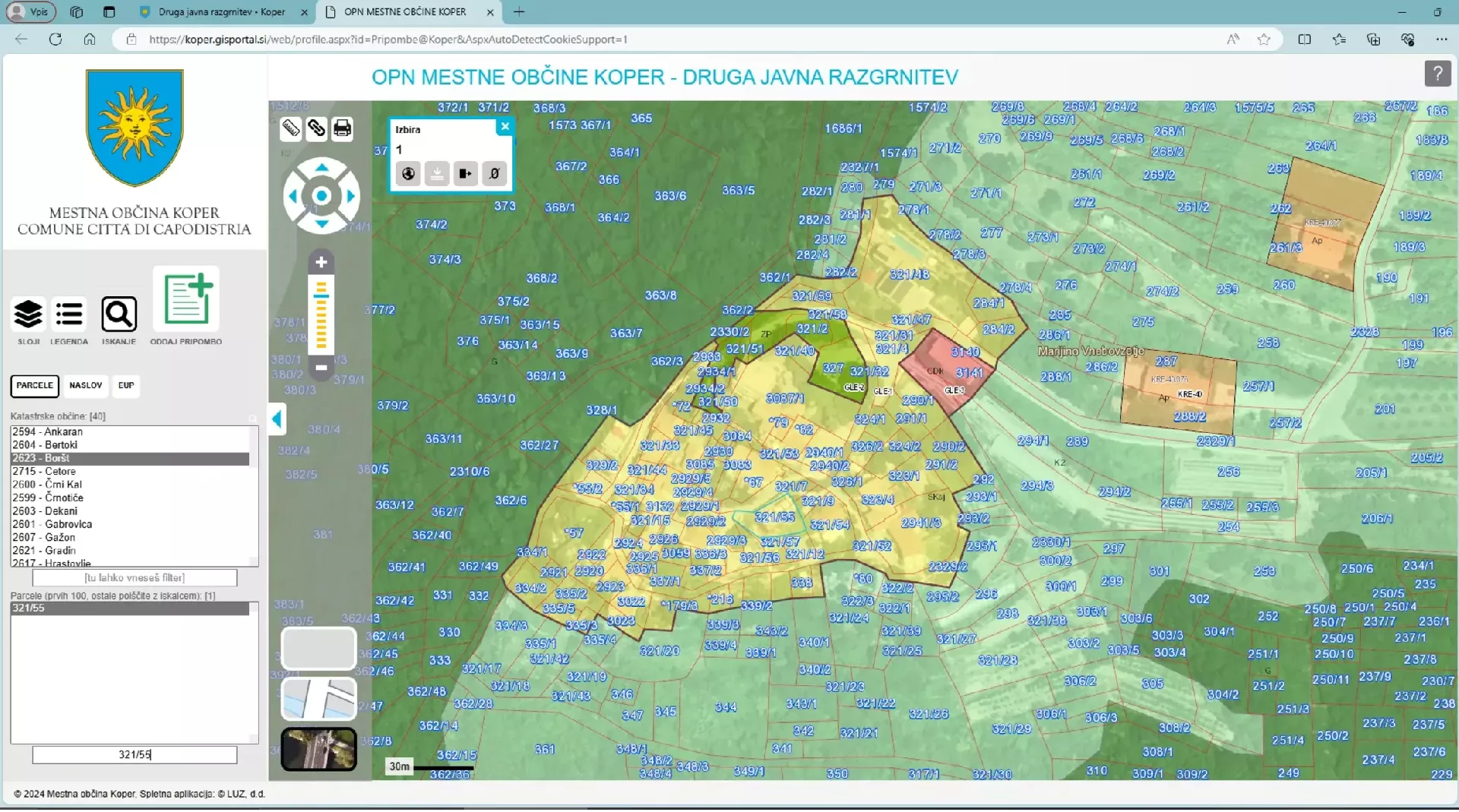Pan the map up with arrow
This screenshot has height=812, width=1459.
tap(321, 168)
